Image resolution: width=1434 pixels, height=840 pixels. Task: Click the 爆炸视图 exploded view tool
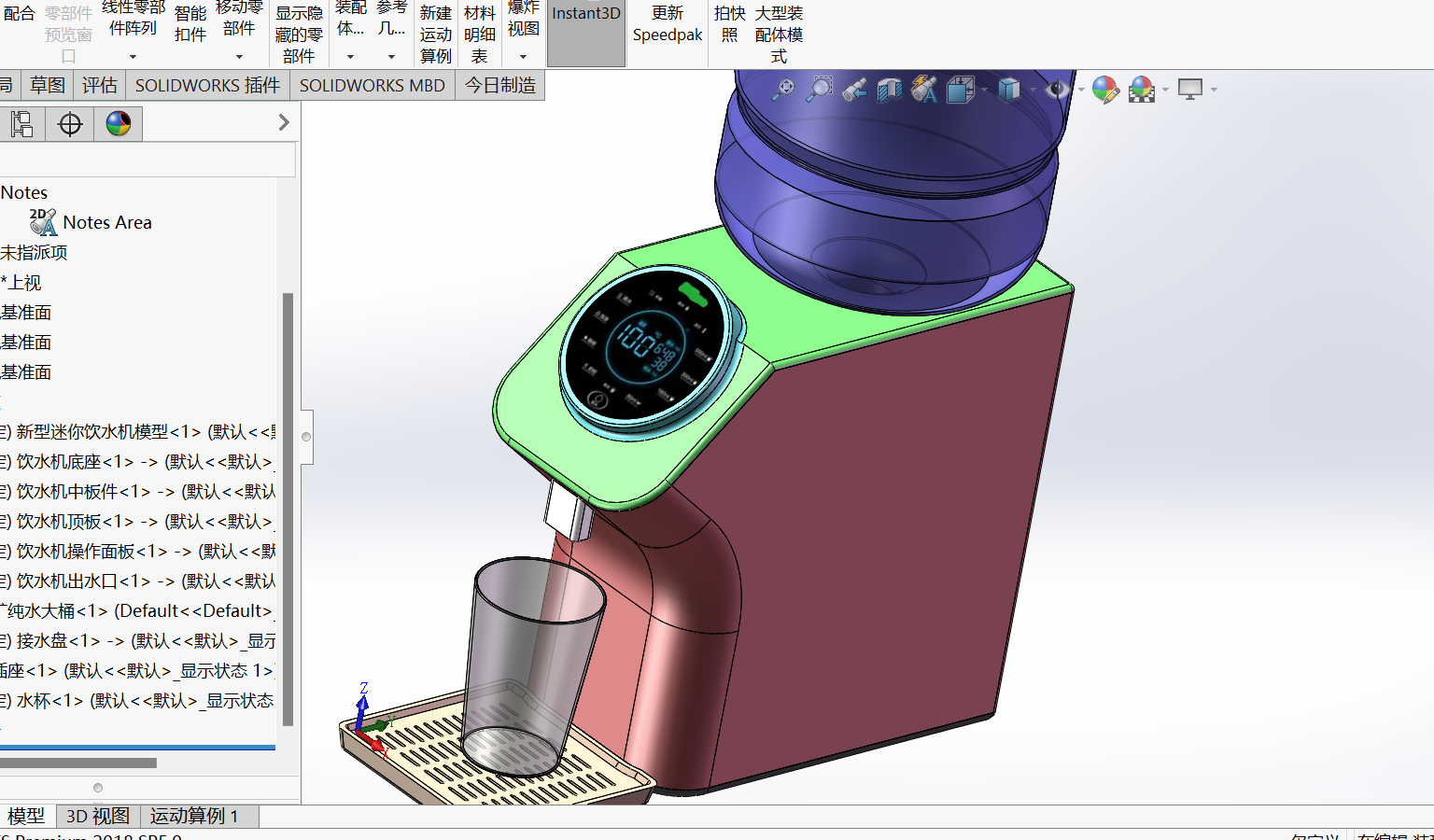pos(524,17)
